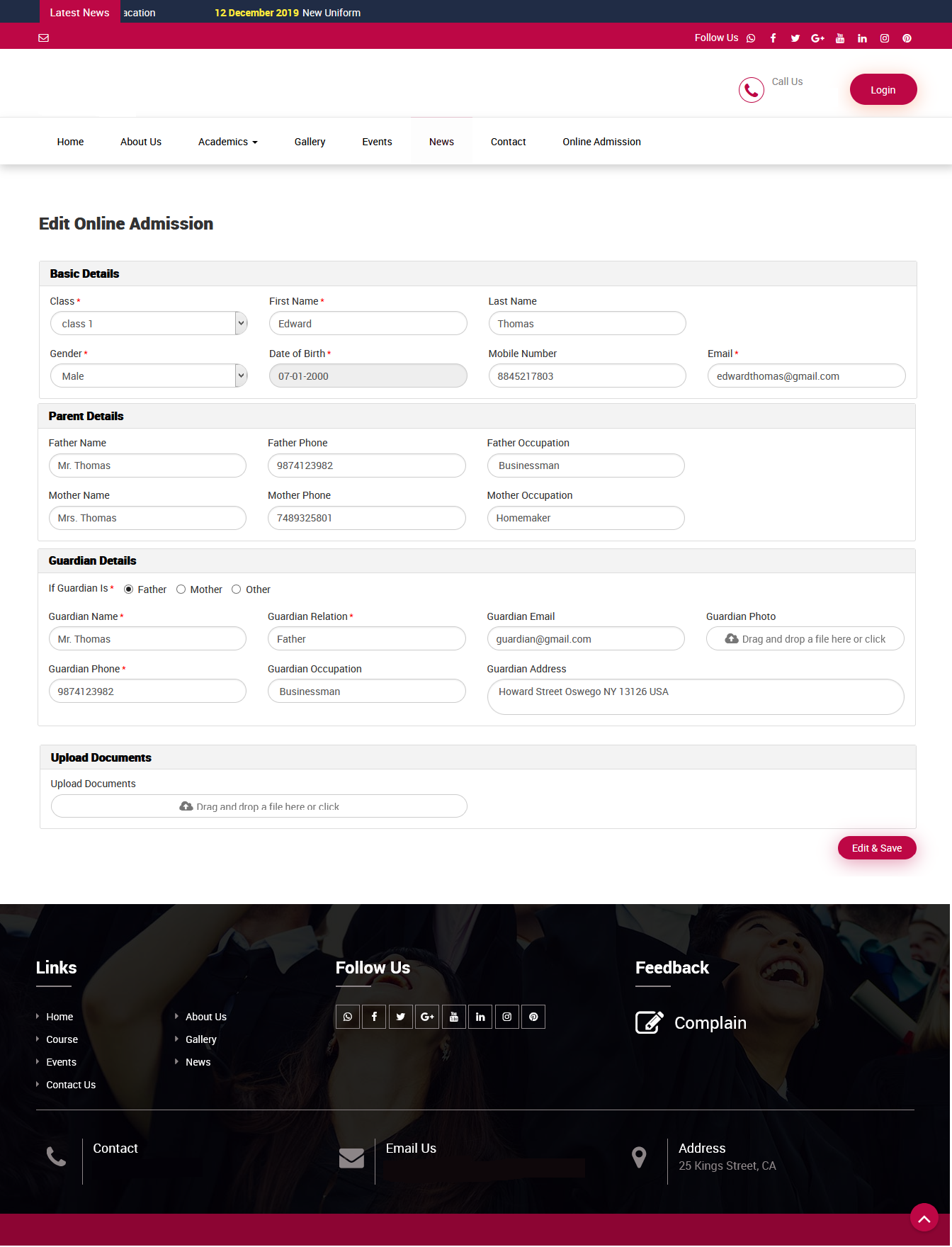This screenshot has height=1247, width=952.
Task: Click the Email field with edwardthomas@gmail.com
Action: pos(807,376)
